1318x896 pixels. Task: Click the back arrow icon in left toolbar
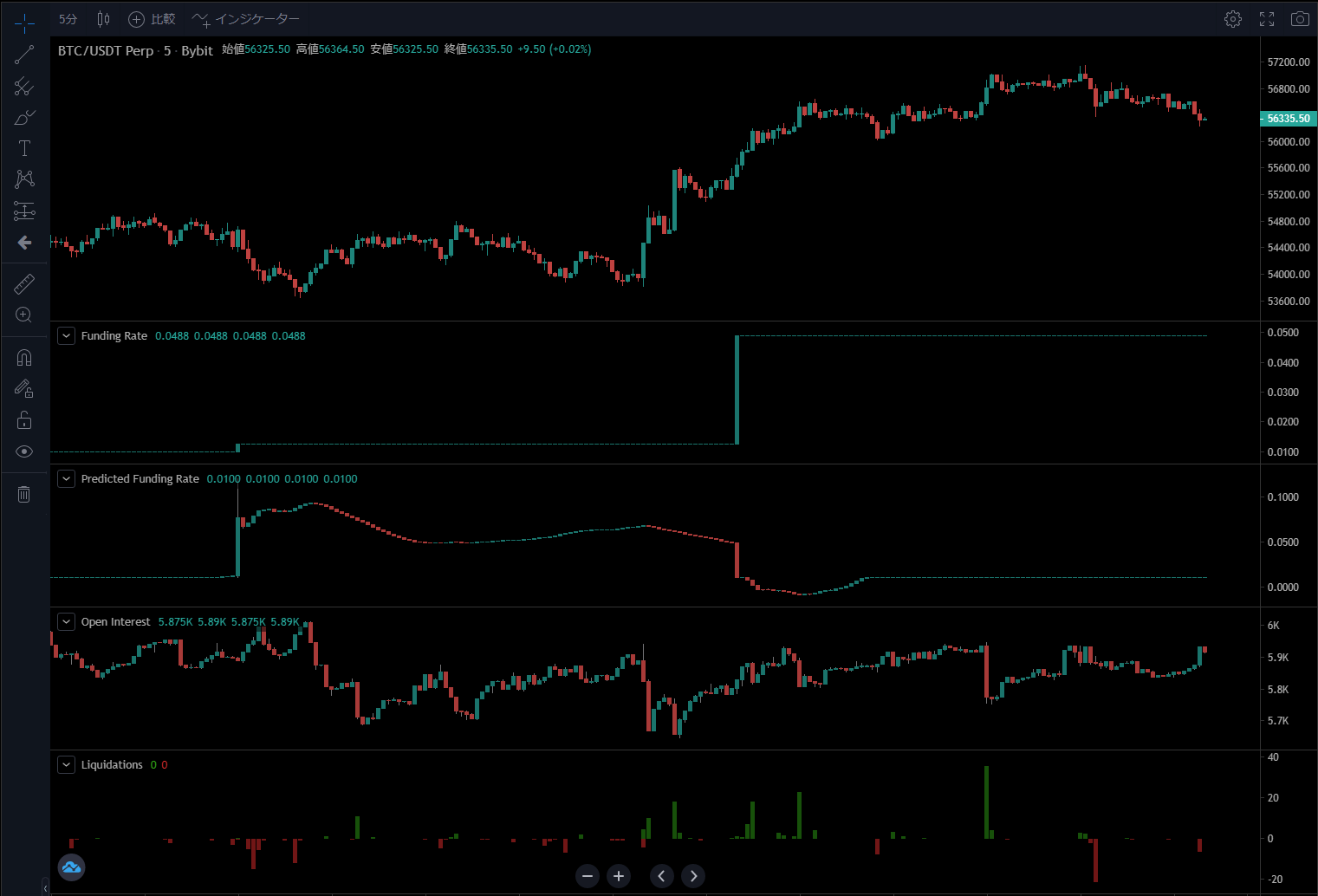coord(24,242)
